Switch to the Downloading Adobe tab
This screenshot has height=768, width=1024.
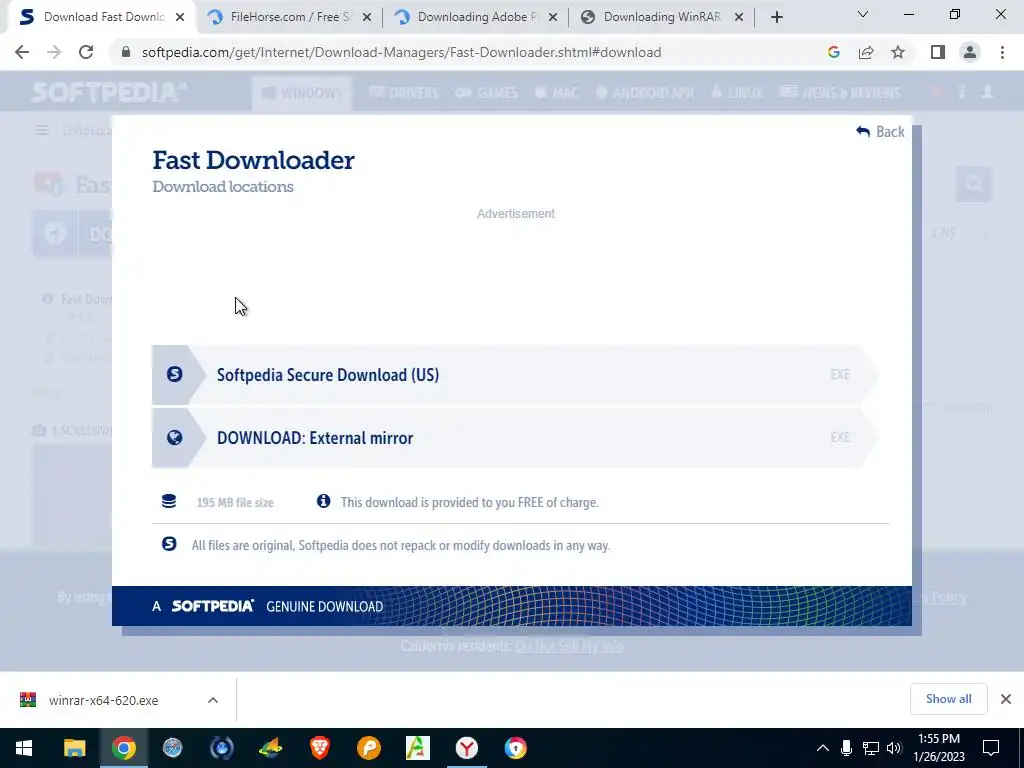pyautogui.click(x=473, y=17)
